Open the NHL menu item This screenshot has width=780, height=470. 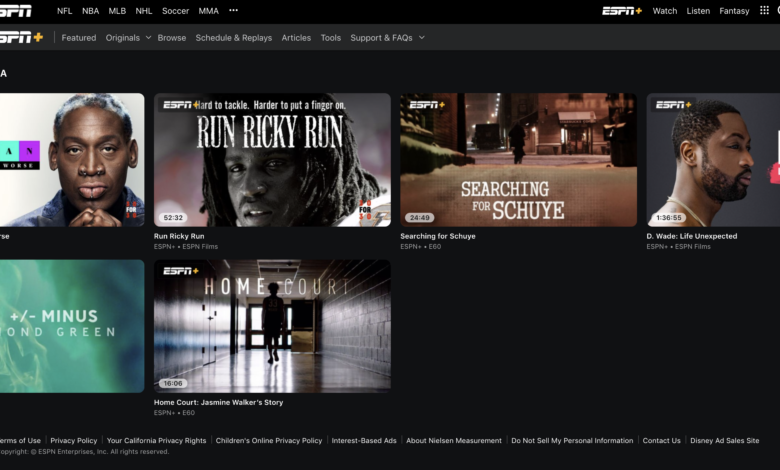[144, 11]
